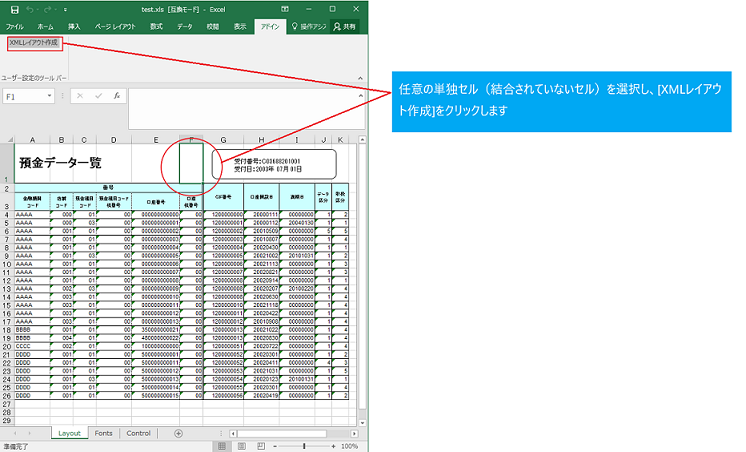
Task: Switch to the Control sheet tab
Action: [138, 433]
